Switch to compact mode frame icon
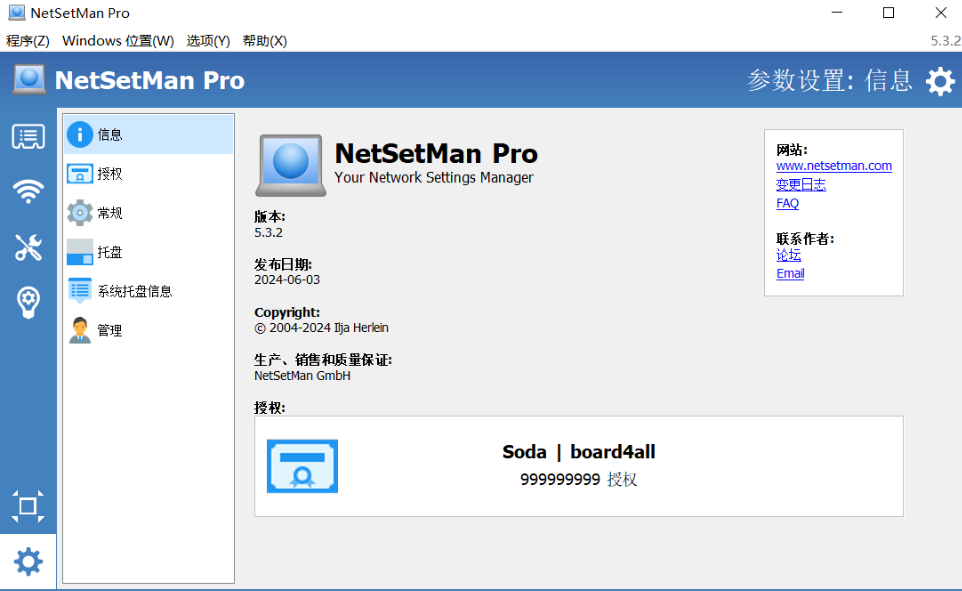The image size is (962, 591). click(x=28, y=506)
